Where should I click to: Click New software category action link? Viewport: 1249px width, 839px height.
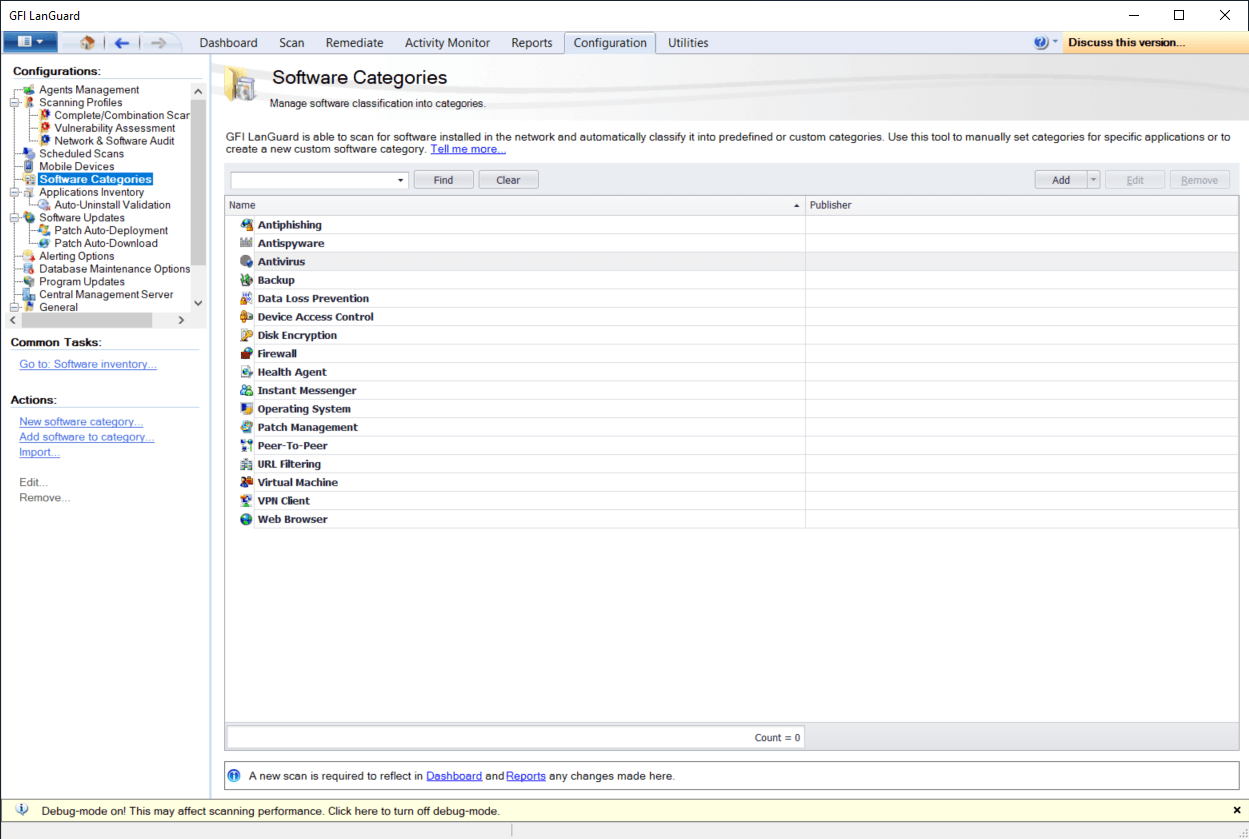tap(81, 422)
